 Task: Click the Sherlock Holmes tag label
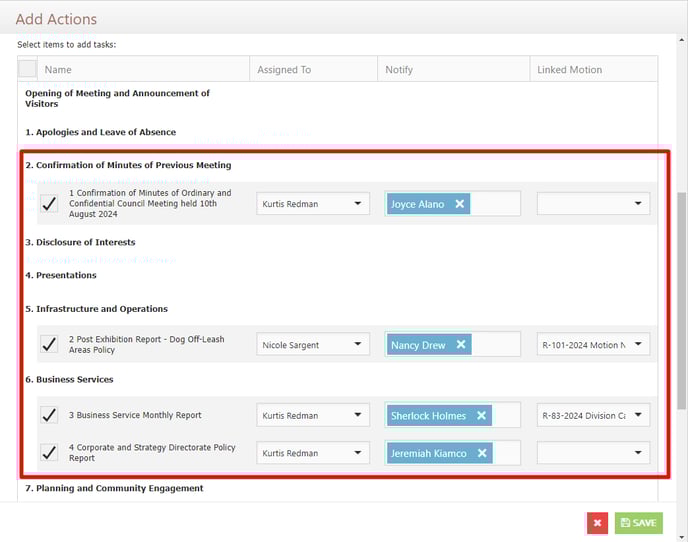pos(428,416)
